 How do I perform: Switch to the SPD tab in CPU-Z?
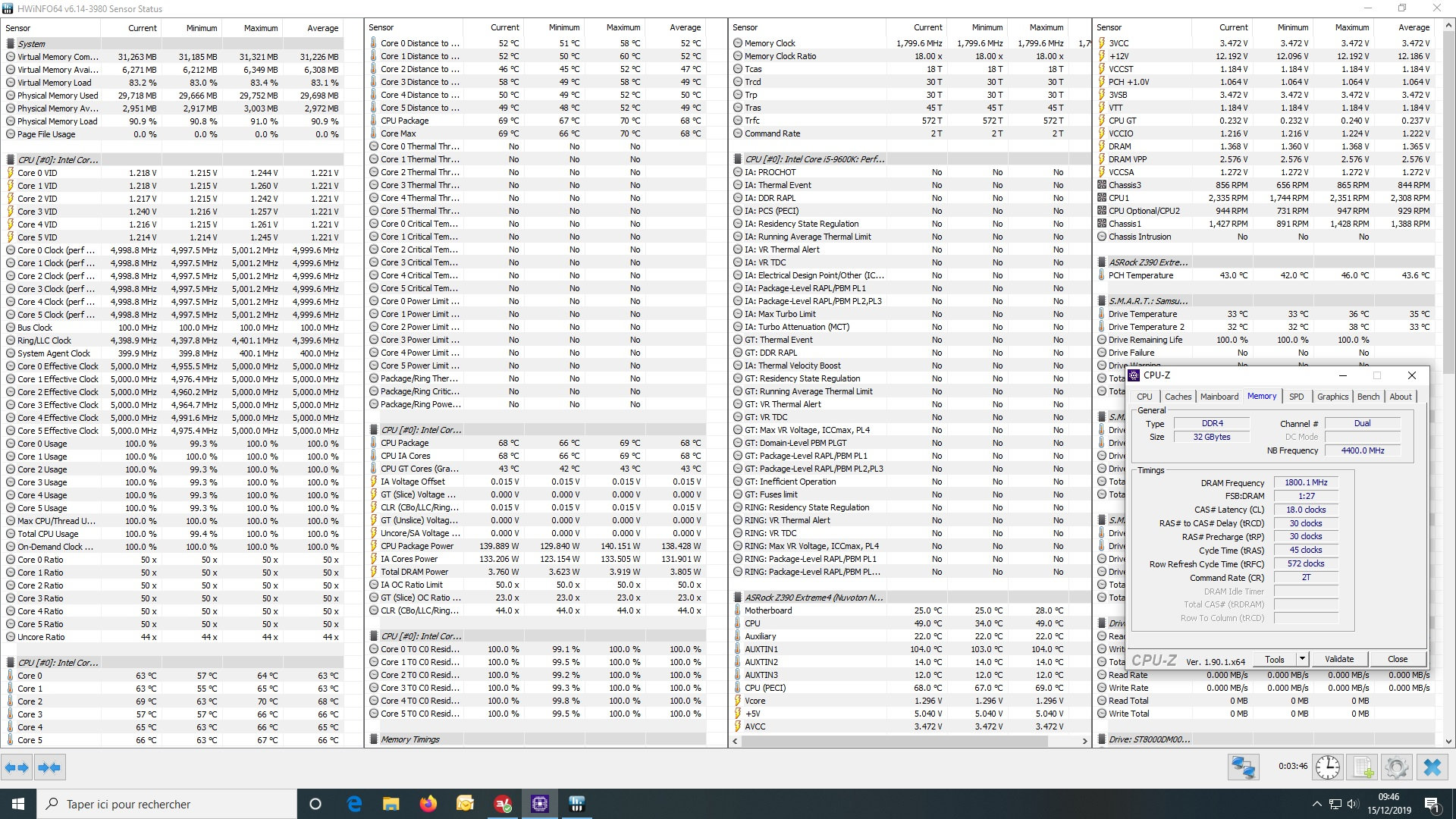click(1296, 397)
